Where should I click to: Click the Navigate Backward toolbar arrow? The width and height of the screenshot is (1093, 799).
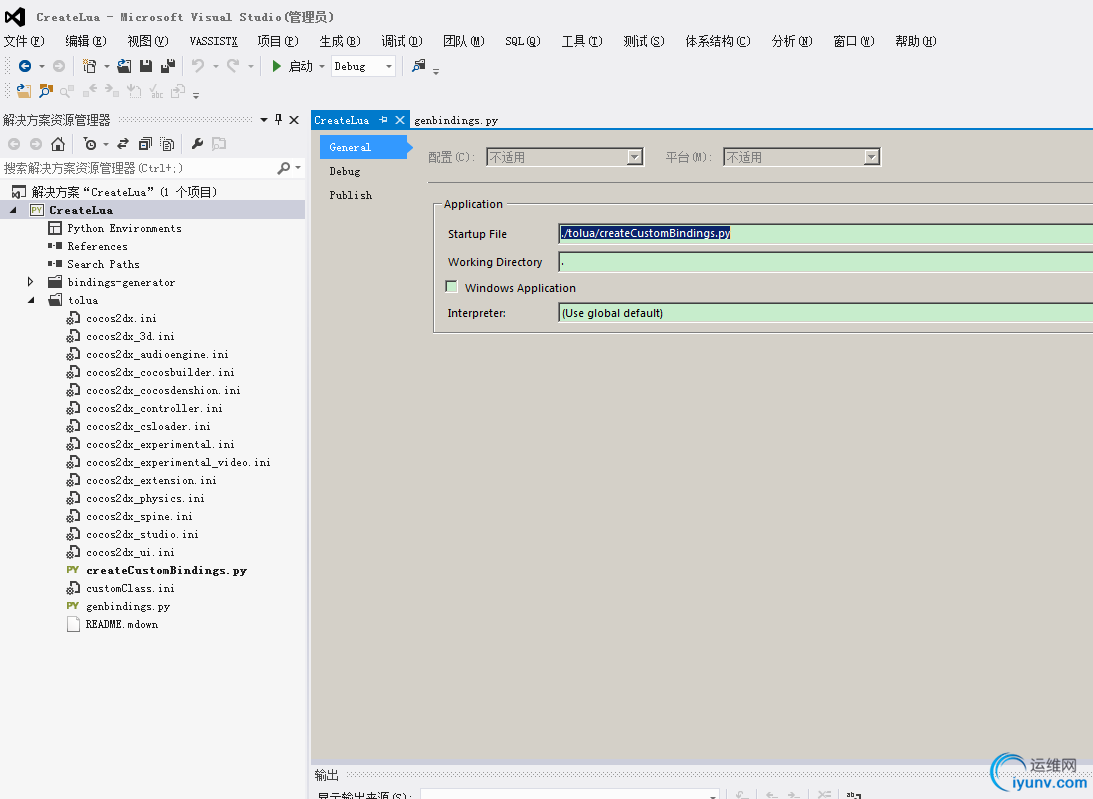point(25,66)
